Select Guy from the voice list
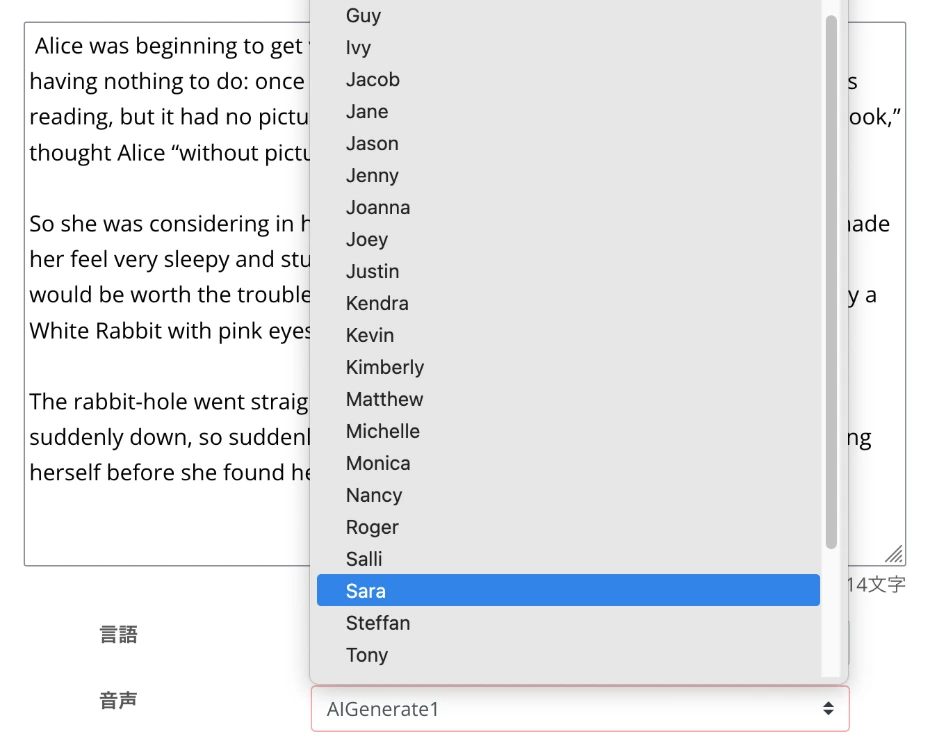 click(568, 15)
